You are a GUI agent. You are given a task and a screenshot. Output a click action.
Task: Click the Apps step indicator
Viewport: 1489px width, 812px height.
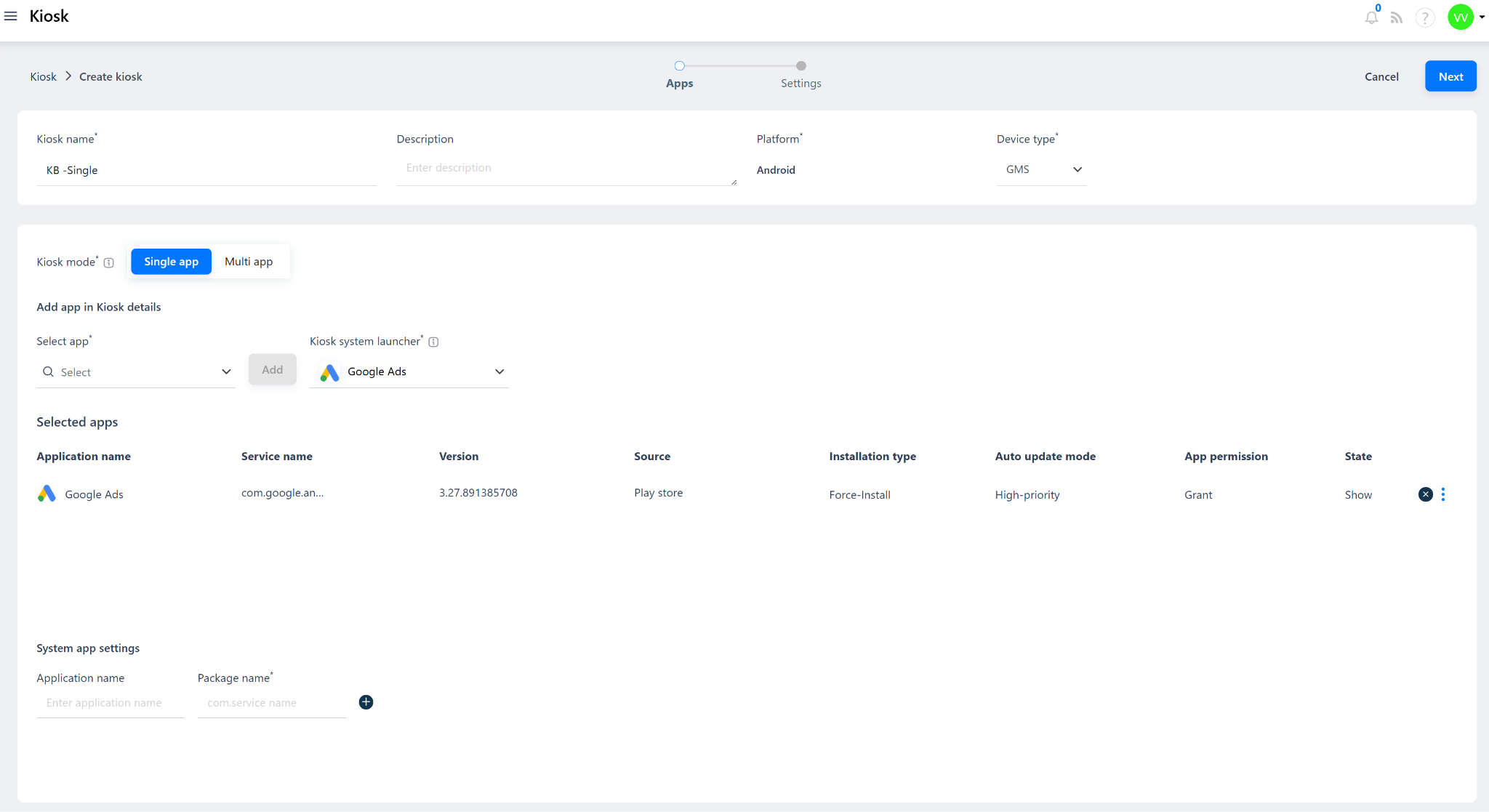click(679, 75)
